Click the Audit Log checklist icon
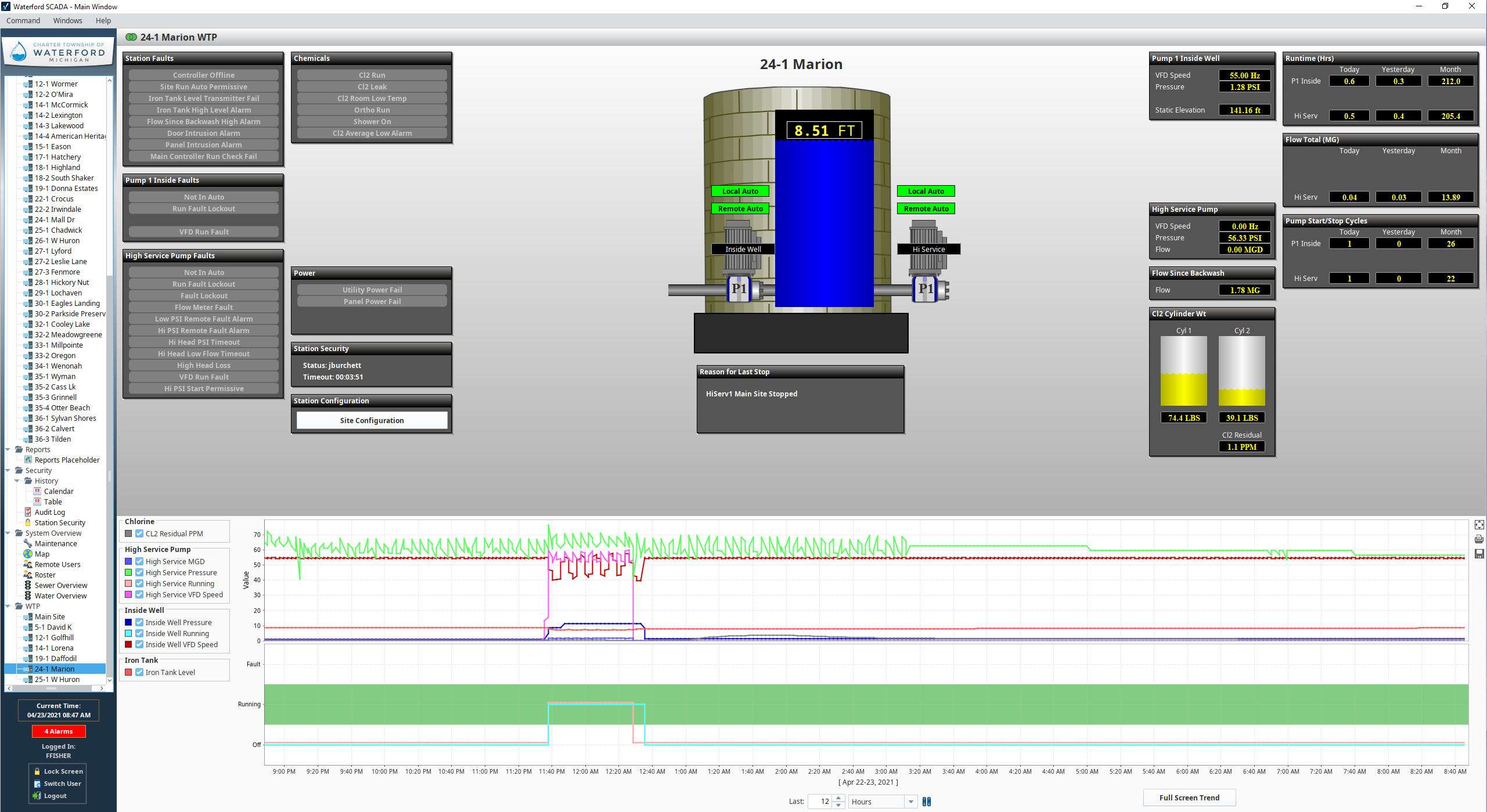Viewport: 1487px width, 812px height. coord(27,512)
